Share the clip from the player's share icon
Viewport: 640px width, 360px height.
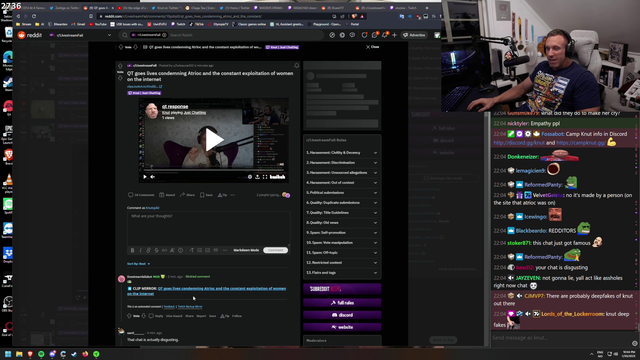(258, 177)
